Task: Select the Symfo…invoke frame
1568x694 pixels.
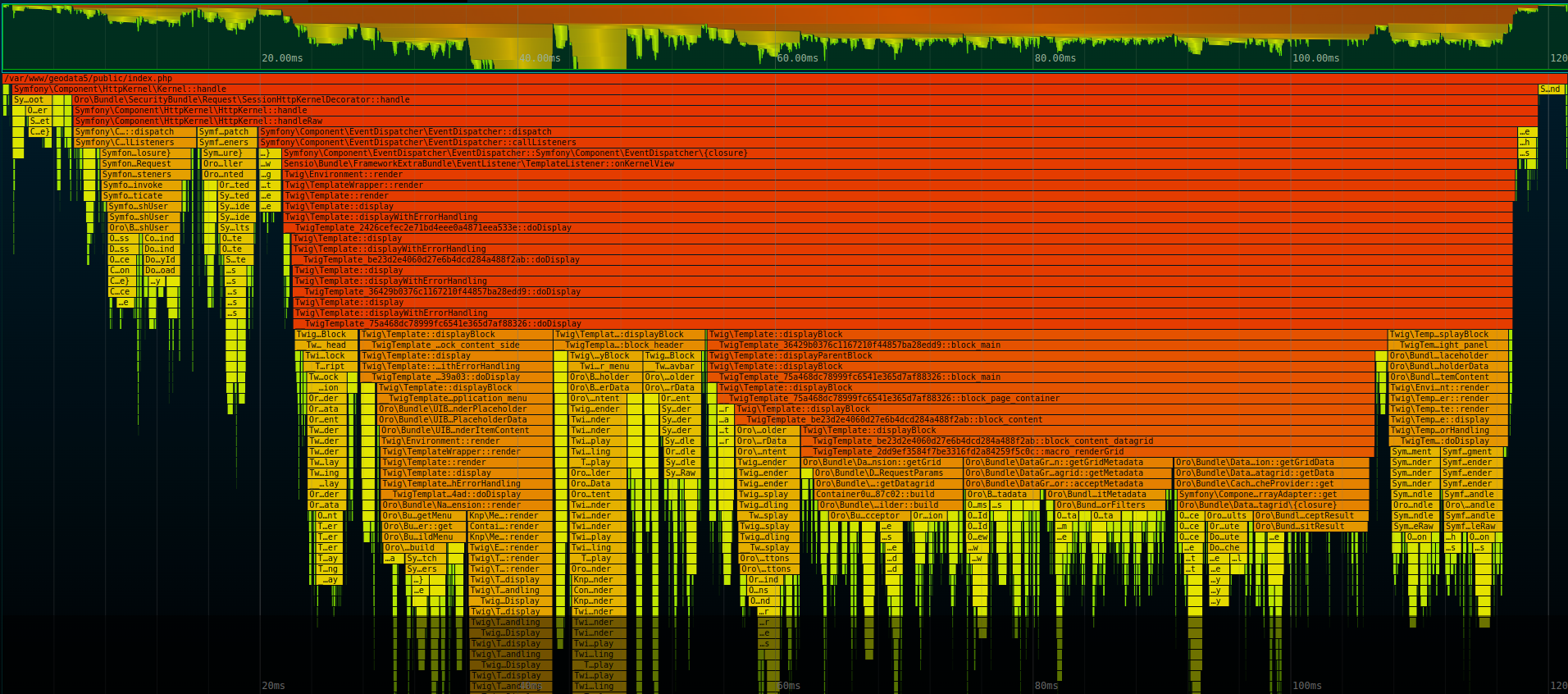Action: click(x=142, y=185)
